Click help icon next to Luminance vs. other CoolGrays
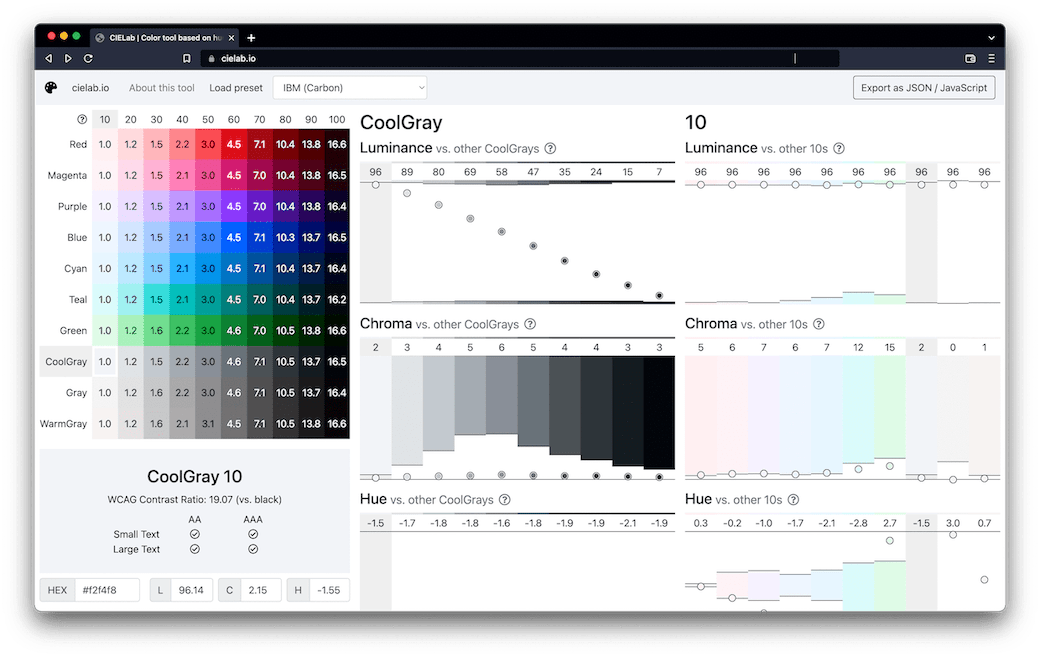The height and width of the screenshot is (657, 1040). 551,149
